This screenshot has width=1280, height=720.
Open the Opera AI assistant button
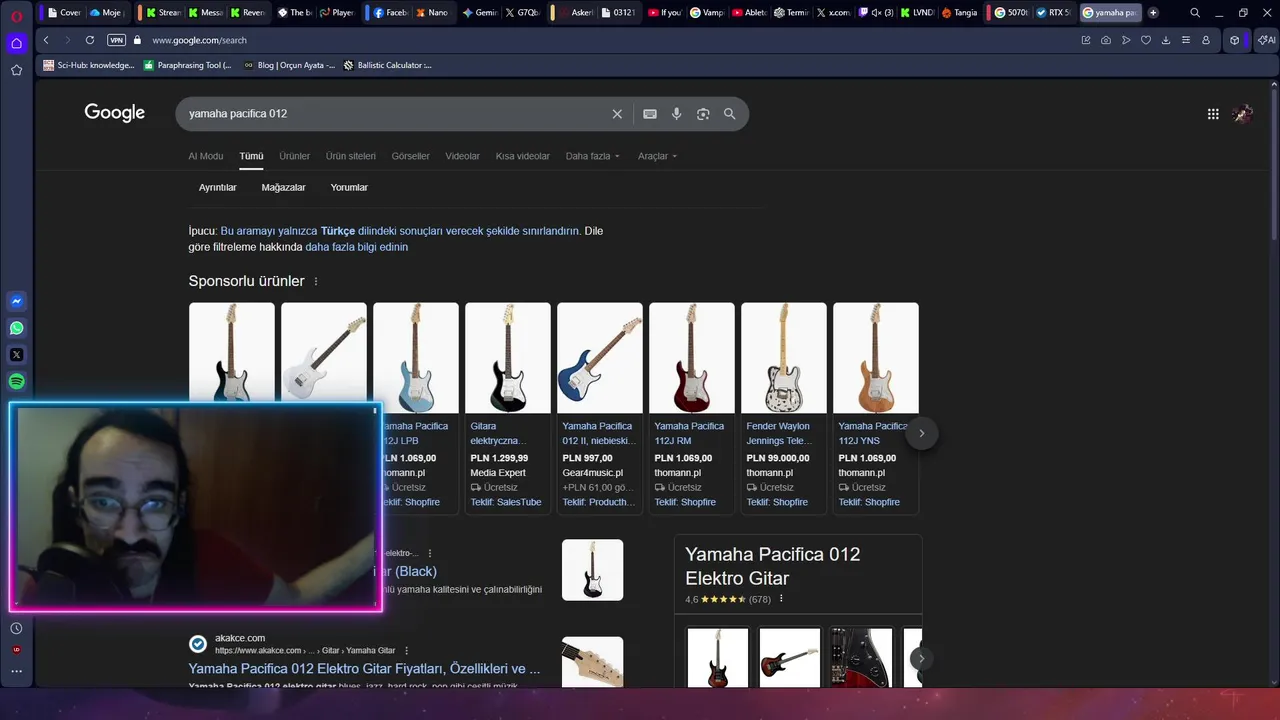(x=1266, y=40)
